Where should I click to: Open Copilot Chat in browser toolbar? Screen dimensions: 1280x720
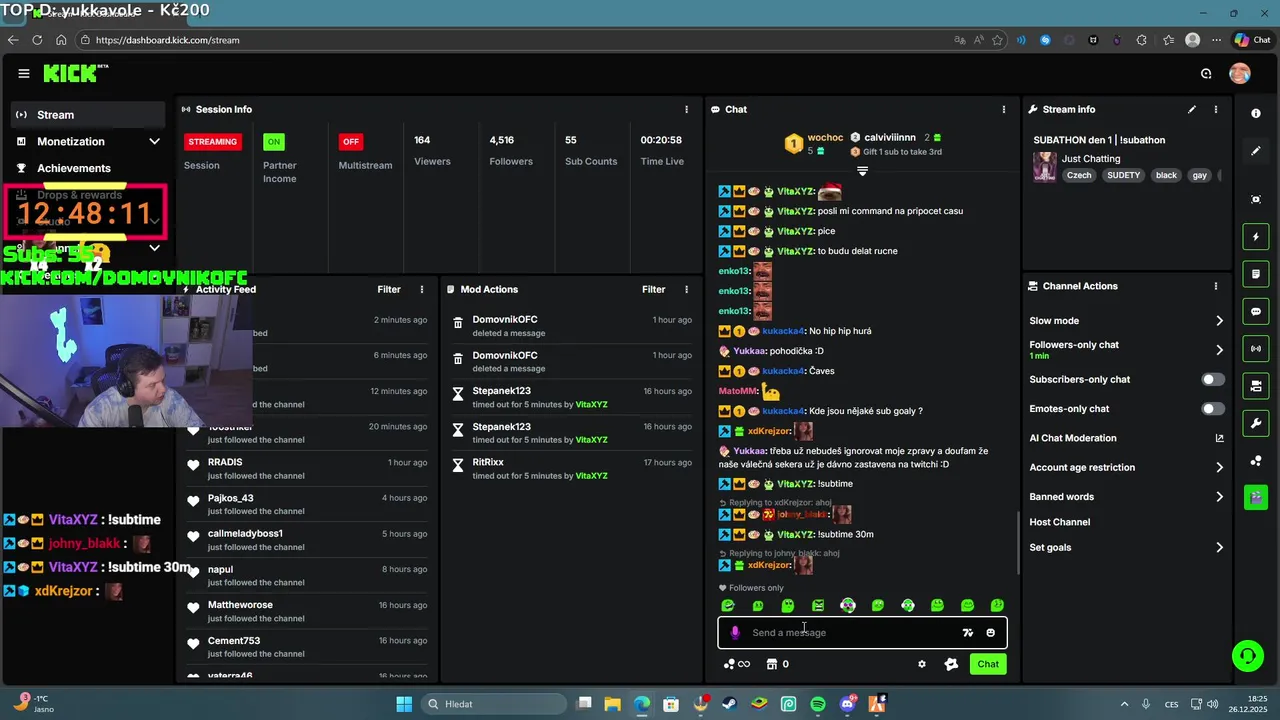[1252, 40]
